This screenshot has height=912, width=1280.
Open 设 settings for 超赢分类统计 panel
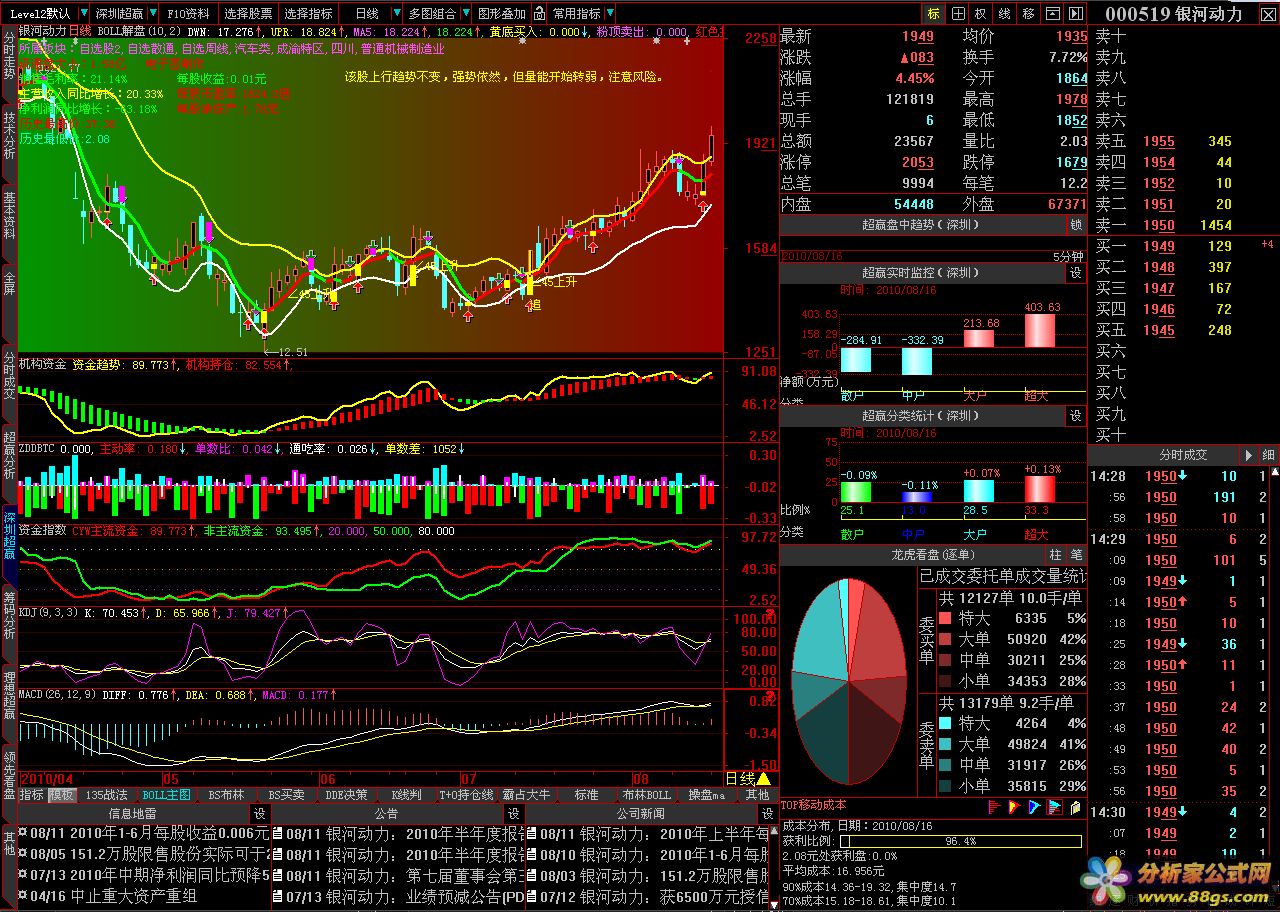point(1076,415)
